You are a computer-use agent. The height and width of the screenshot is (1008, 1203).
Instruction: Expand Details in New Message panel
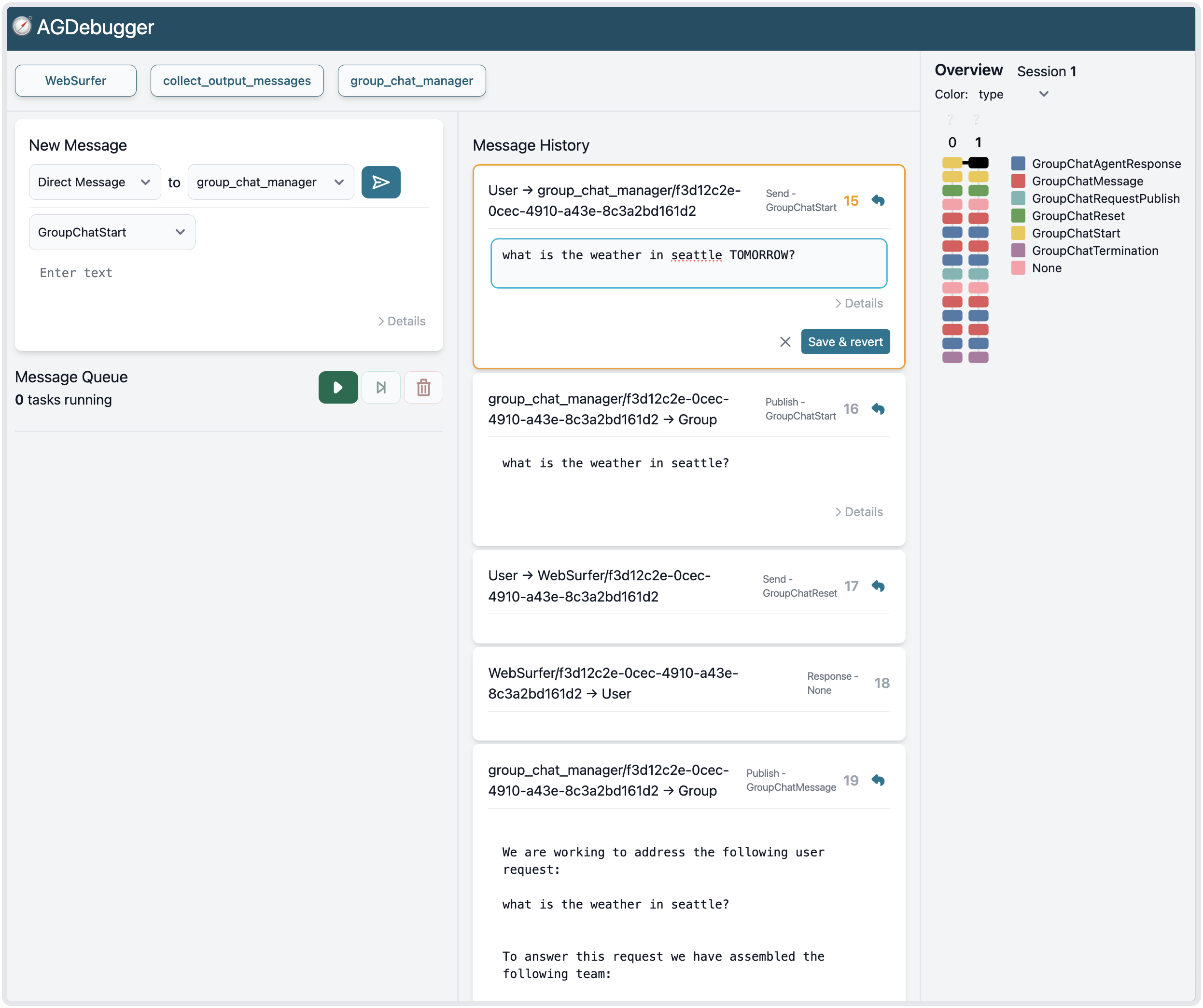pyautogui.click(x=402, y=322)
